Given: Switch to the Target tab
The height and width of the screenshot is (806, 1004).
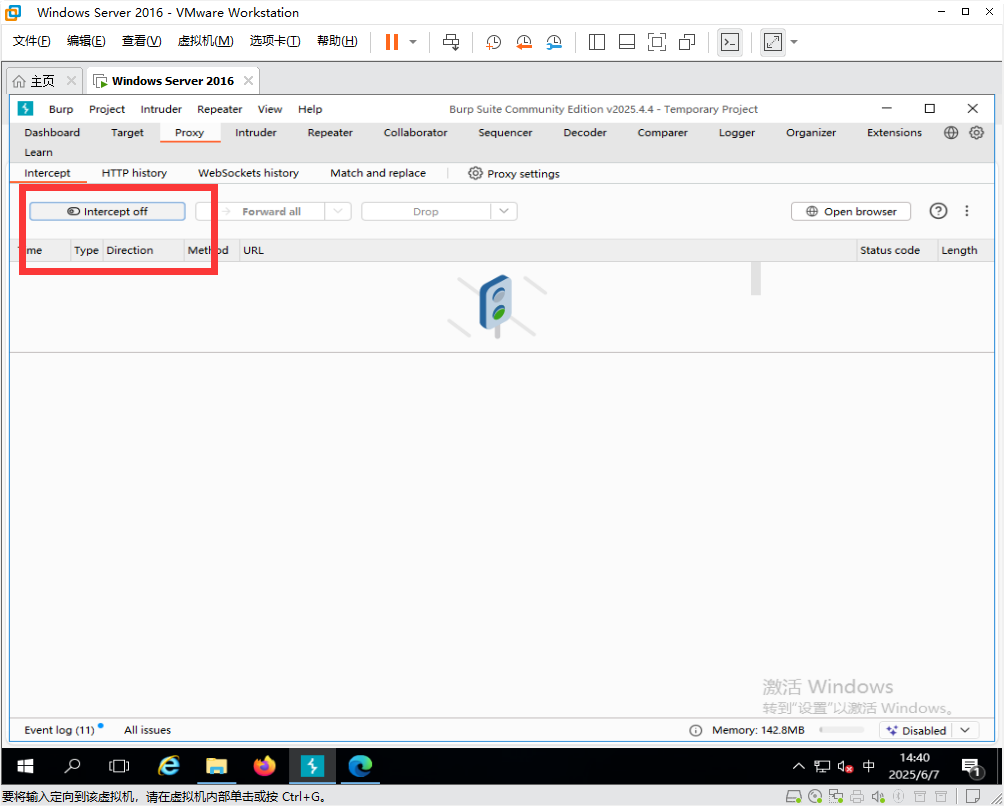Looking at the screenshot, I should (x=127, y=133).
